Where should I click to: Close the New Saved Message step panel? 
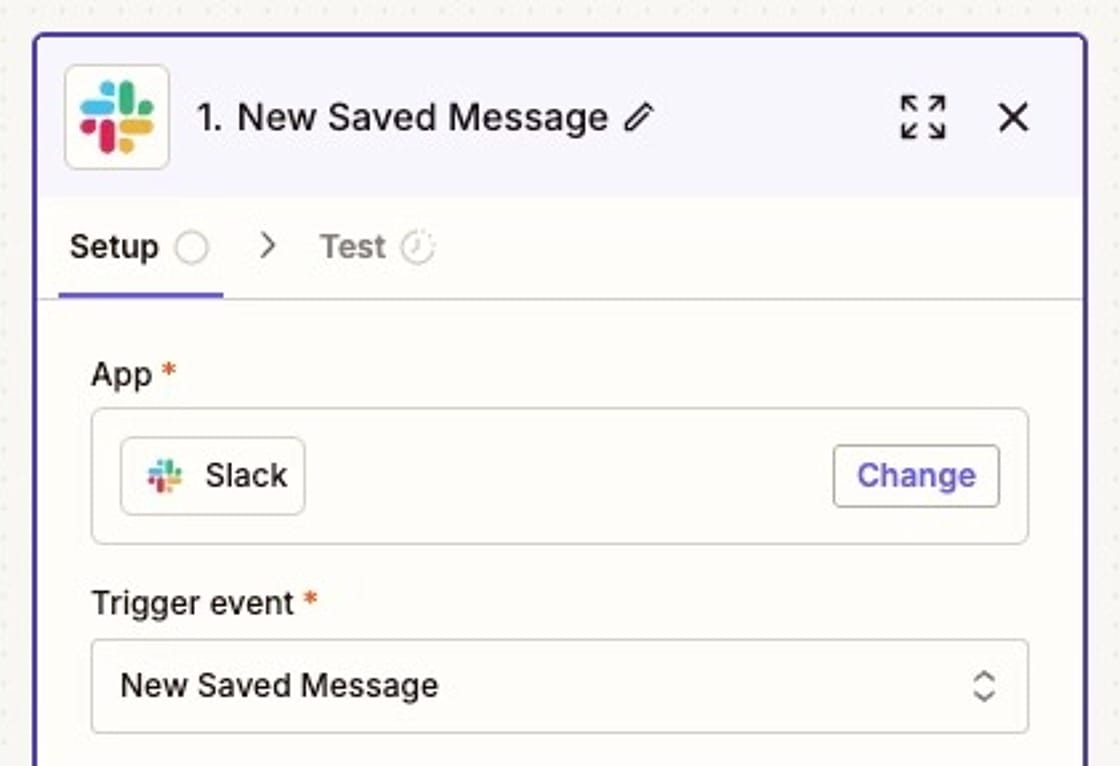pyautogui.click(x=1013, y=117)
